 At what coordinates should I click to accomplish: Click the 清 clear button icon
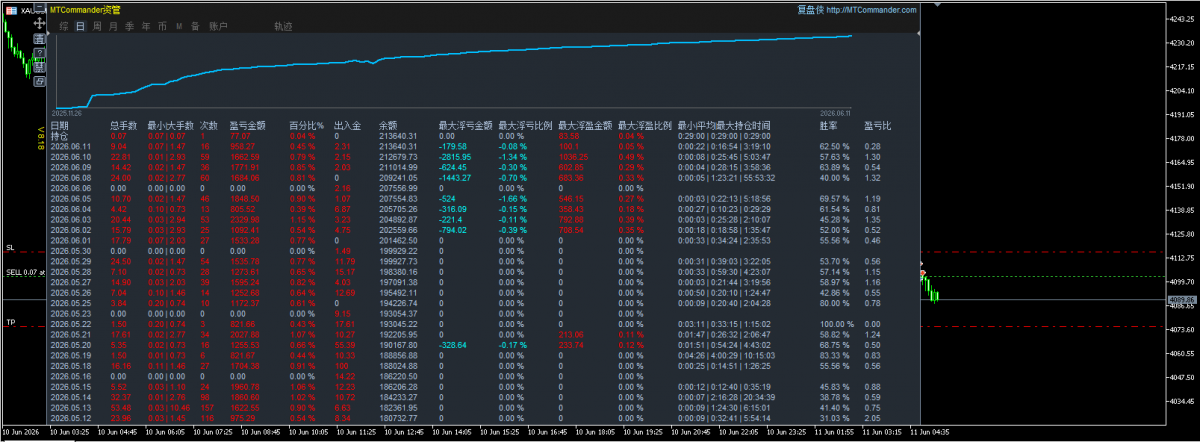(x=39, y=39)
